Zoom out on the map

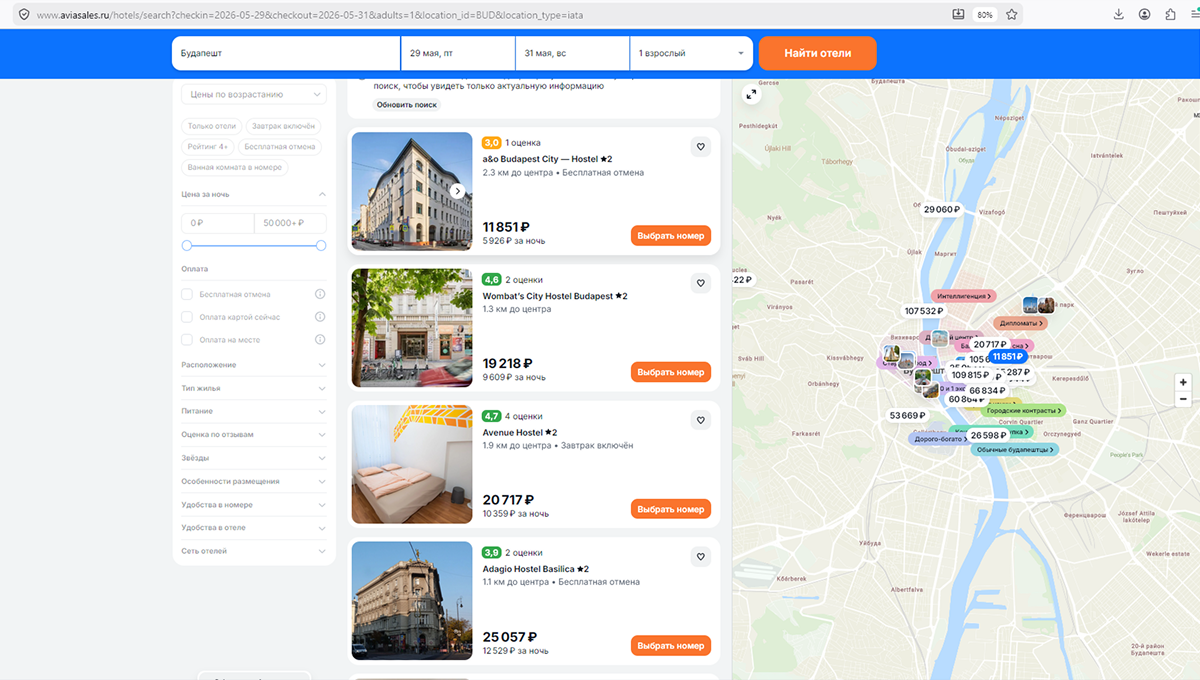pyautogui.click(x=1184, y=398)
